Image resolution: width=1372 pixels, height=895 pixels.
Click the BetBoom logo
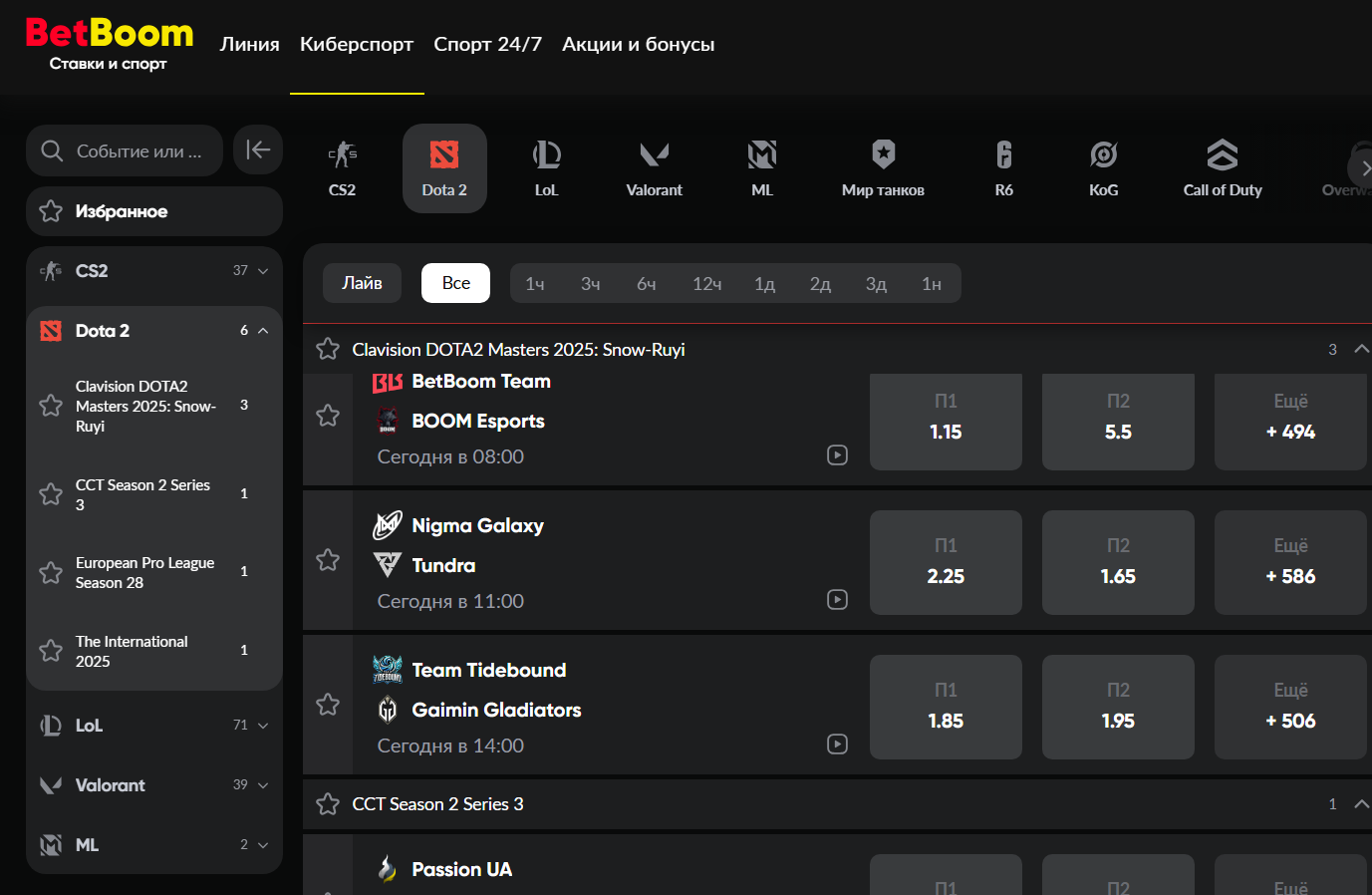pyautogui.click(x=110, y=44)
